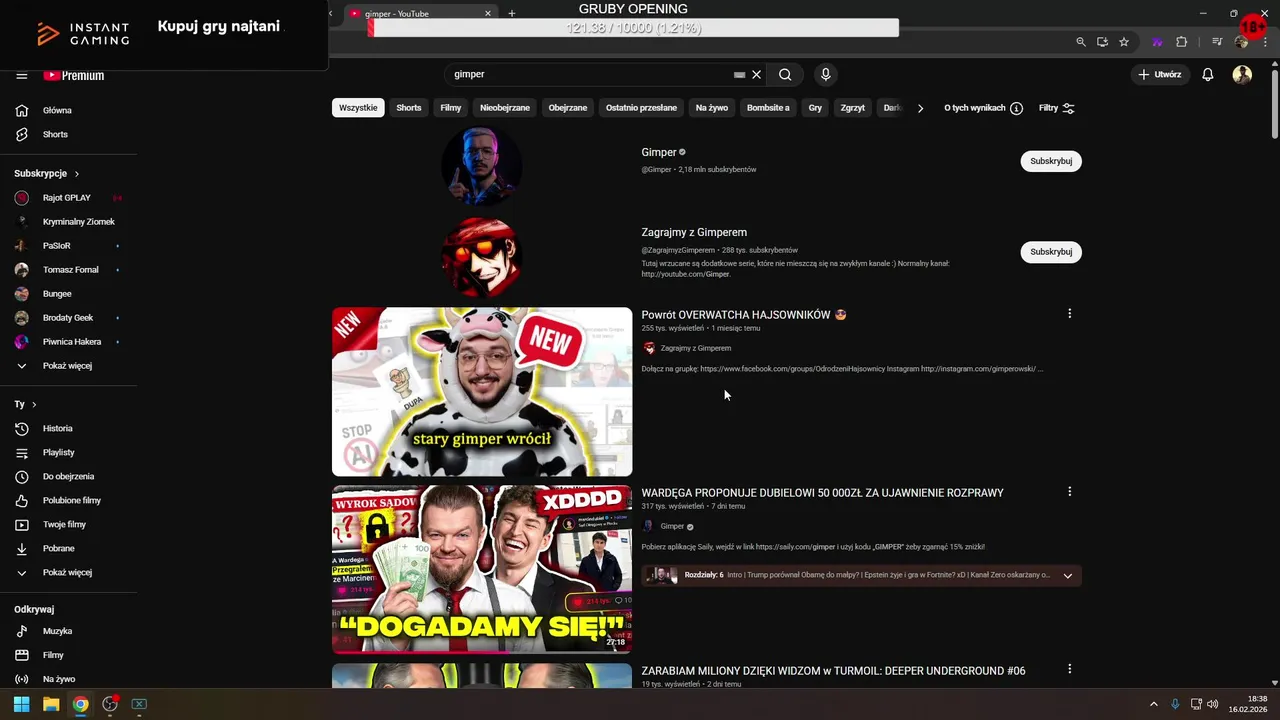1280x720 pixels.
Task: Open the Chrome profile avatar
Action: pyautogui.click(x=1241, y=42)
